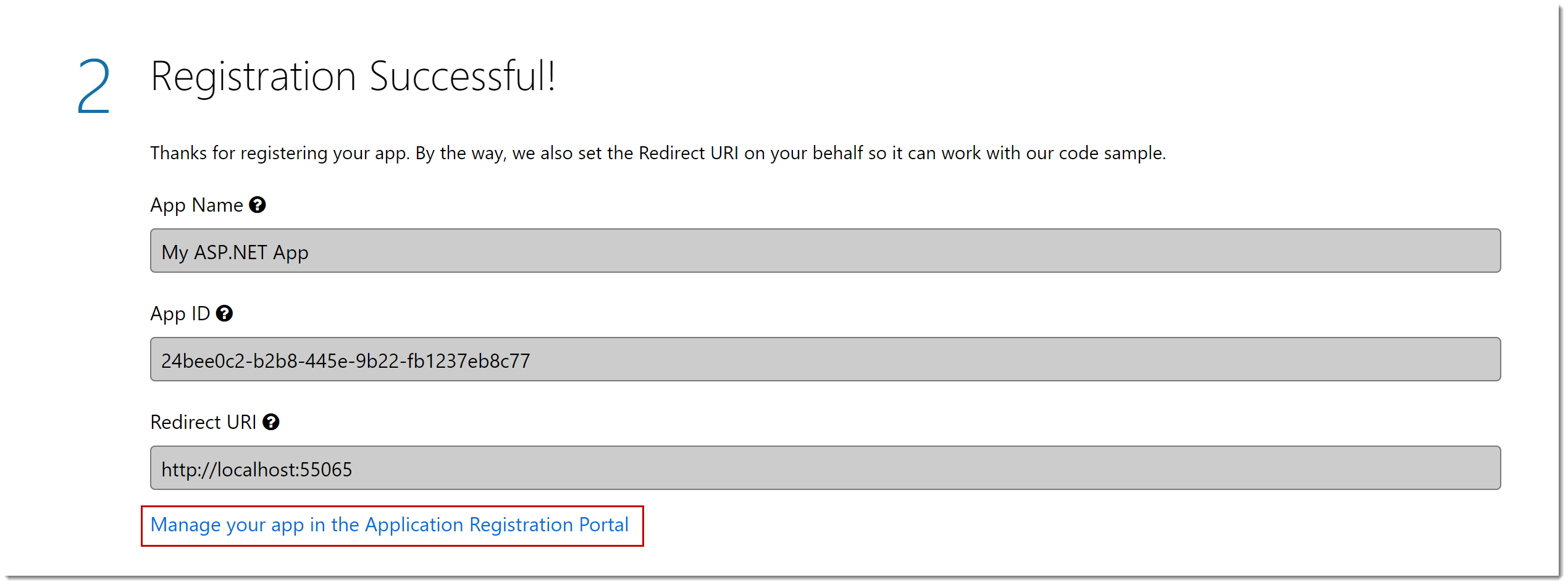Click the App ID help icon
This screenshot has width=1568, height=585.
[x=224, y=313]
